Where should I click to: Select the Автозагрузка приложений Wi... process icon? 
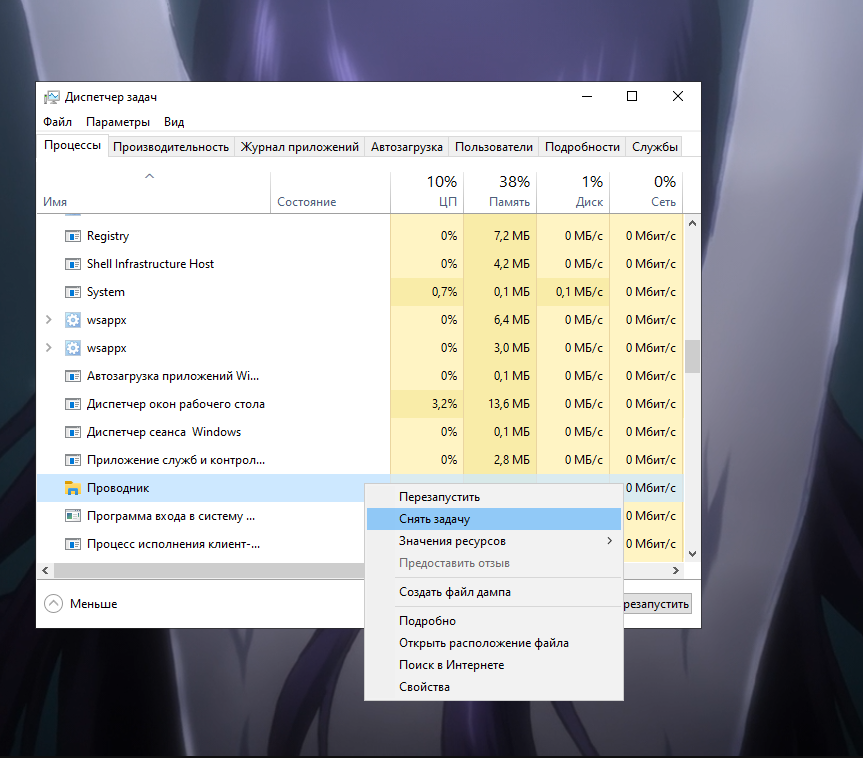click(73, 377)
